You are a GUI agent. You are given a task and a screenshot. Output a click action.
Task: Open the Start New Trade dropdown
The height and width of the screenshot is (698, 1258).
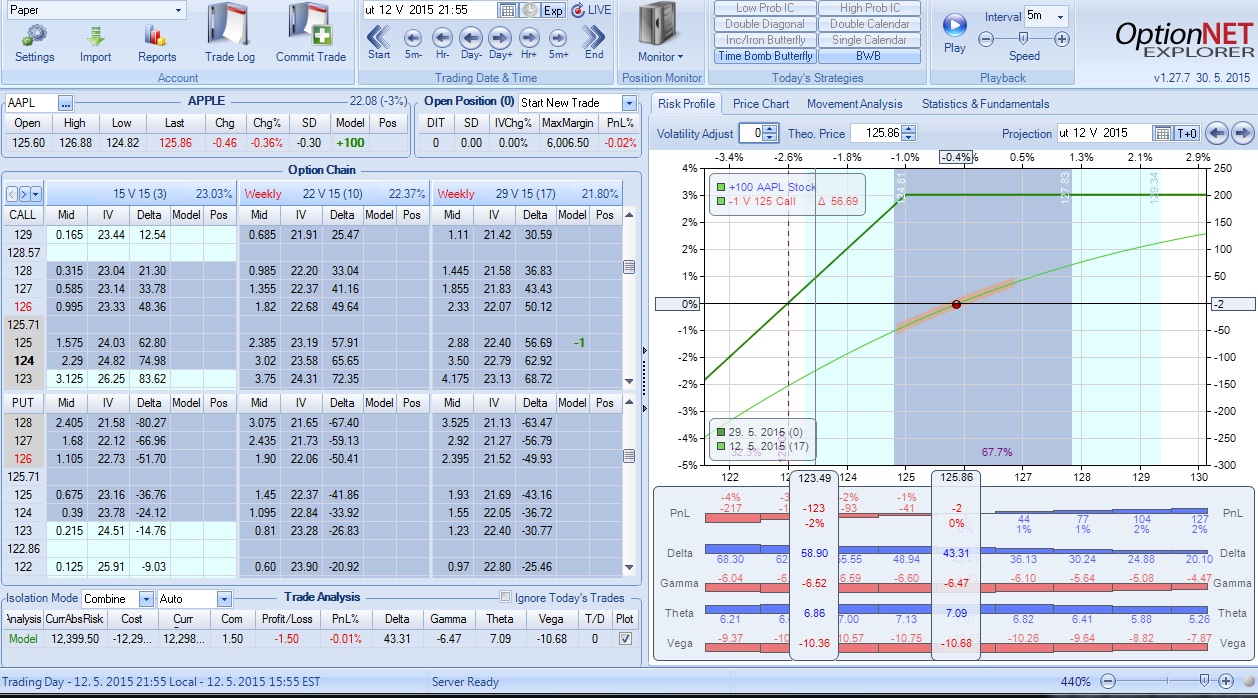point(629,103)
